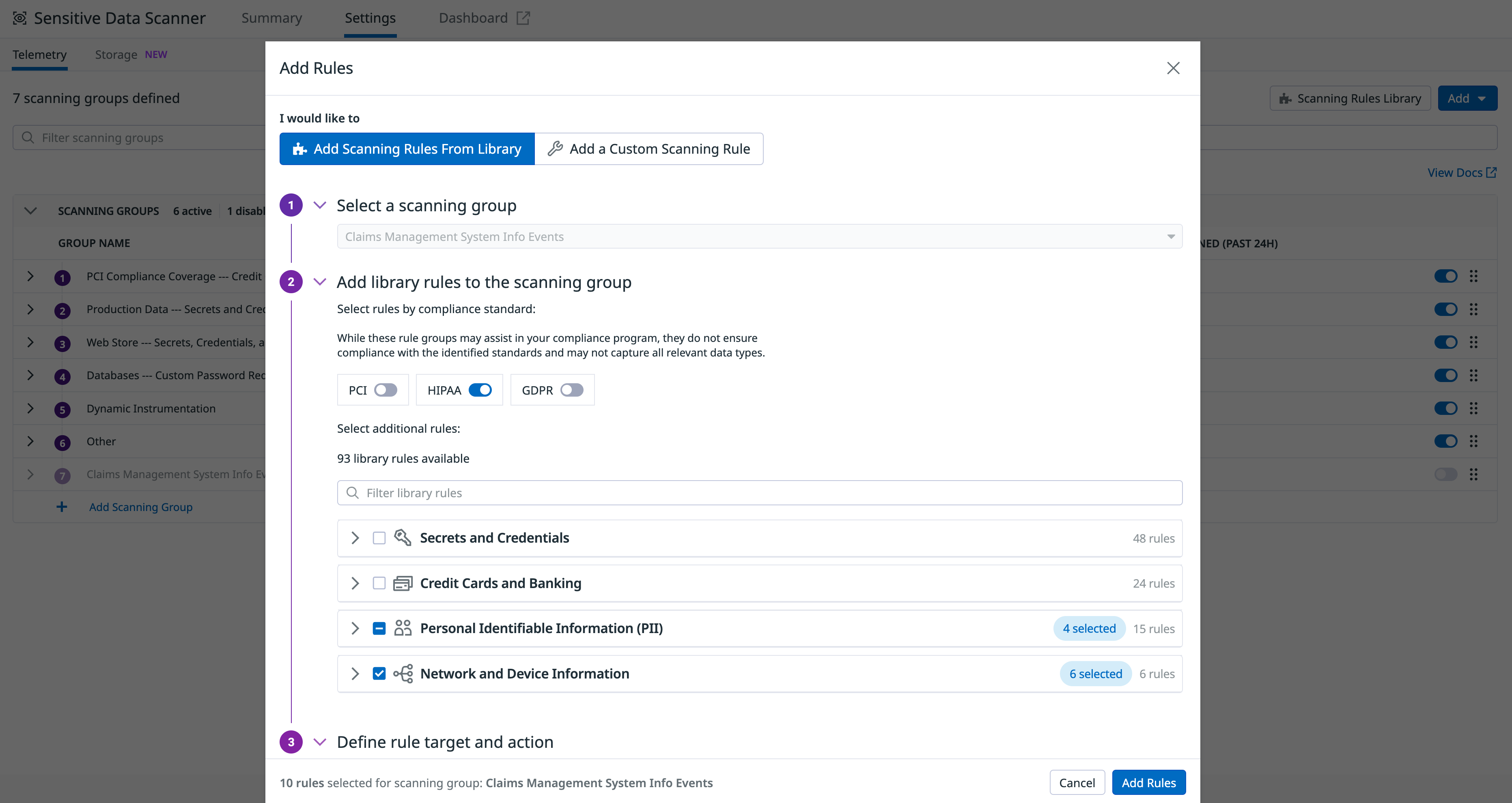Click the drag handle next to Dynamic Instrumentation toggle

(1474, 408)
